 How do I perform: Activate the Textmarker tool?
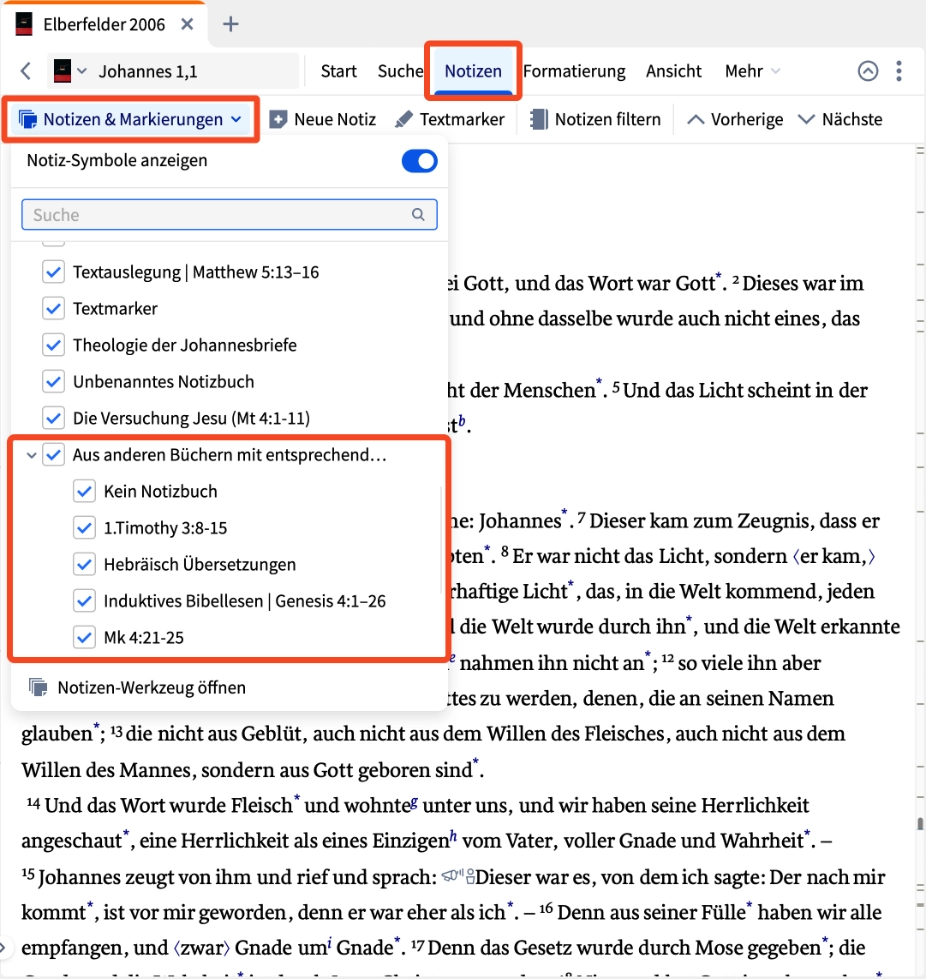click(450, 119)
